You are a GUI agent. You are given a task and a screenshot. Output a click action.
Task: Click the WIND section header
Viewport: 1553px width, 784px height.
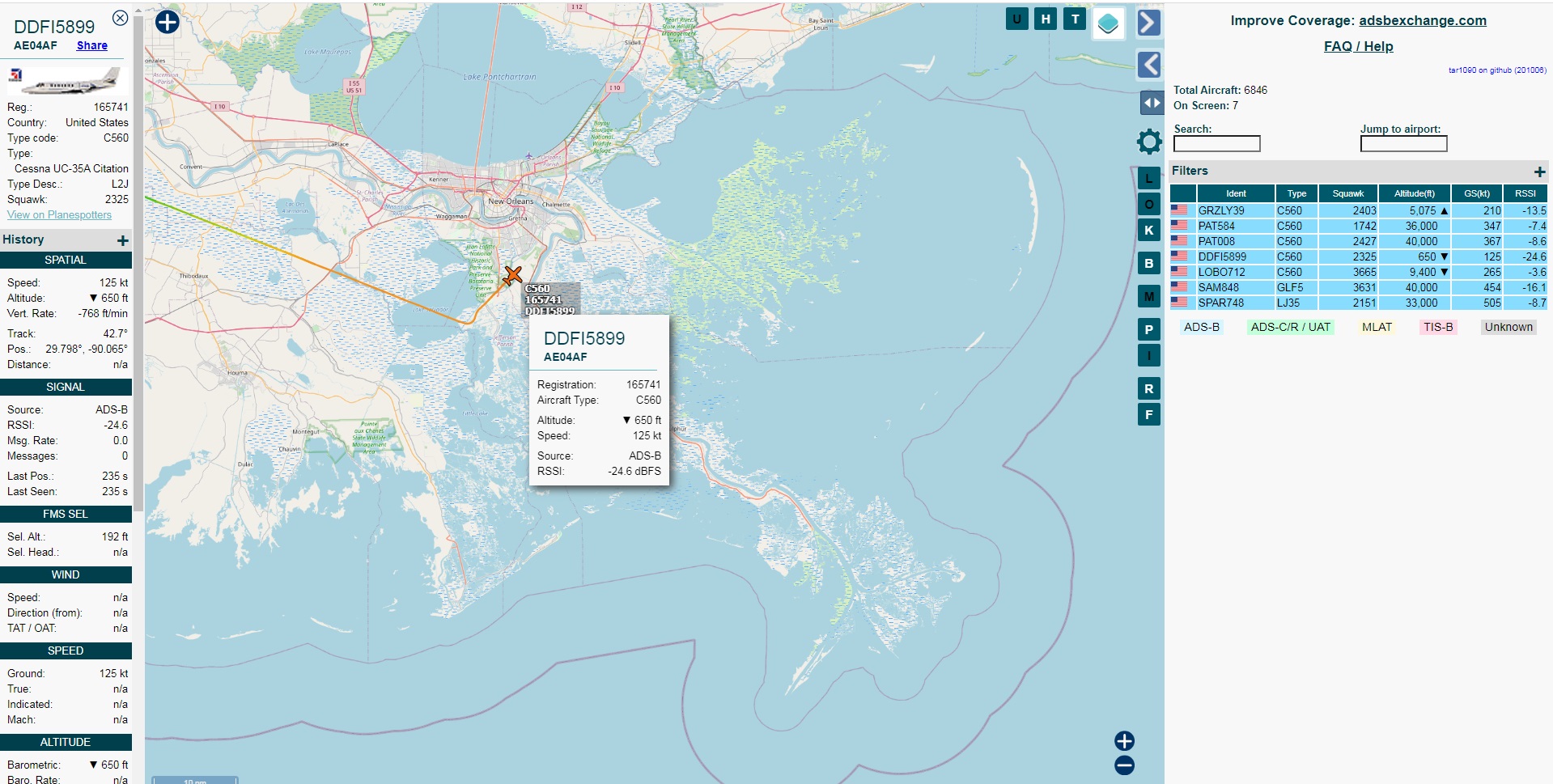pos(66,574)
